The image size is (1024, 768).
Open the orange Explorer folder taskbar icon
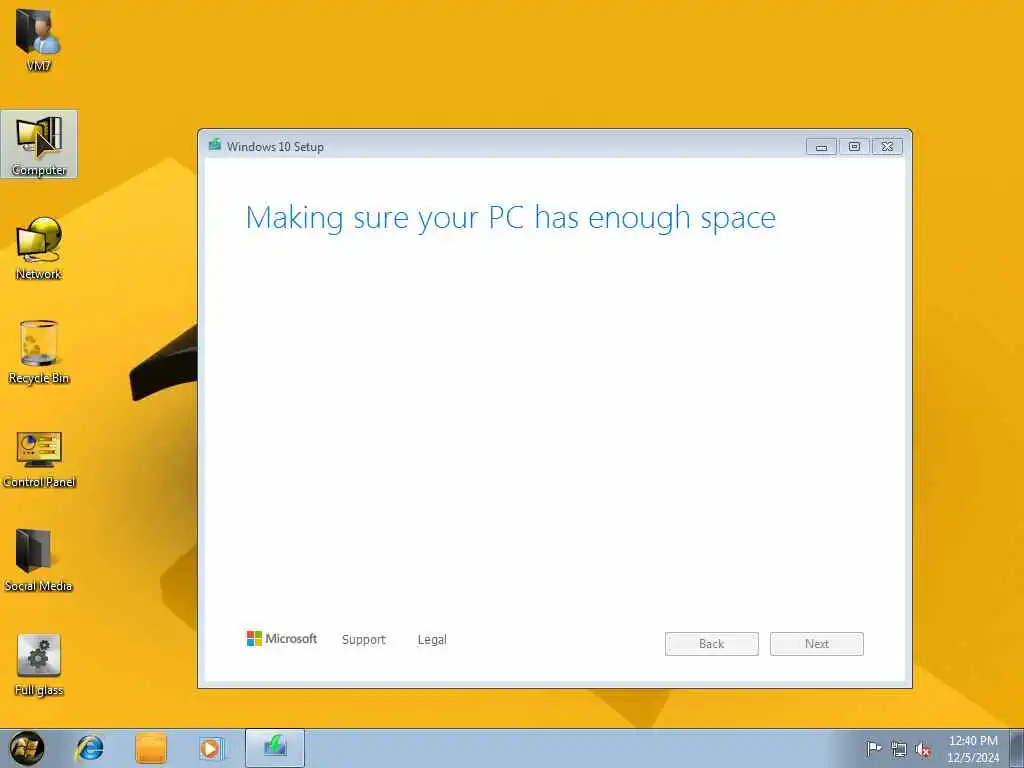[151, 748]
